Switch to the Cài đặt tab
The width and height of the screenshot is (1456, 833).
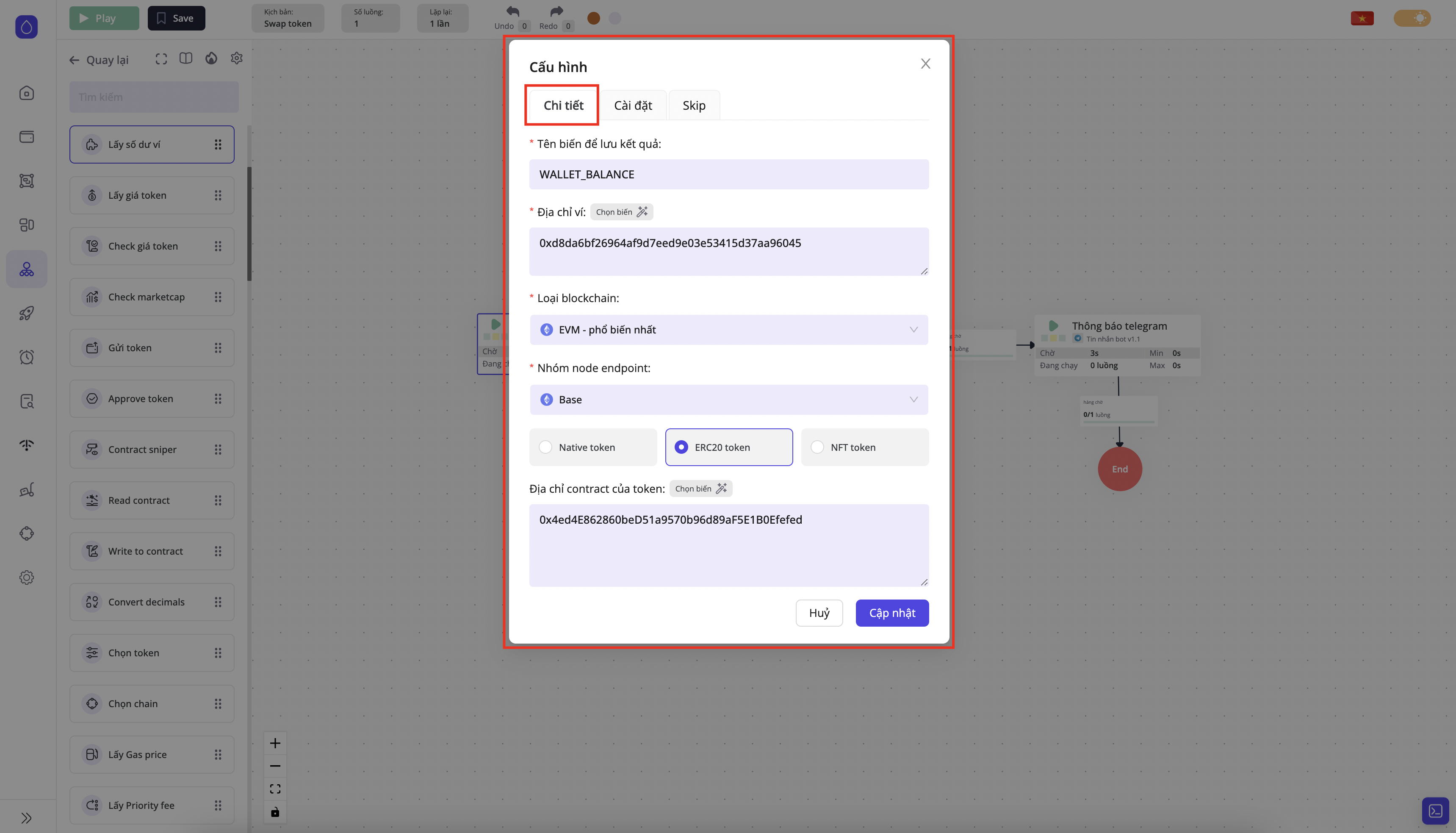(x=633, y=105)
